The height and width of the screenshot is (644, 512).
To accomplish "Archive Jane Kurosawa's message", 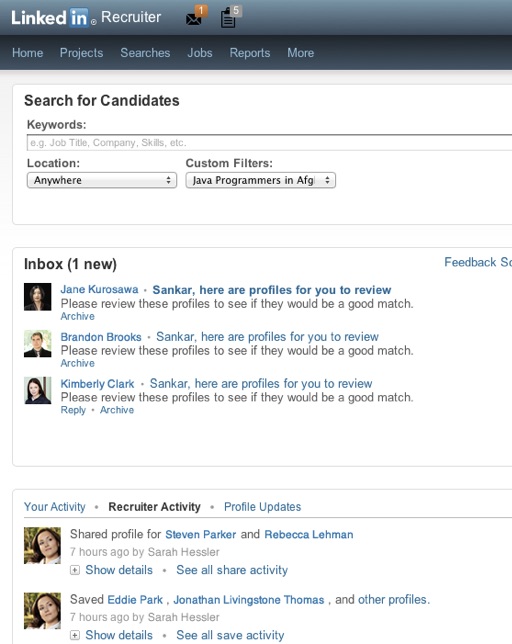I will [78, 316].
